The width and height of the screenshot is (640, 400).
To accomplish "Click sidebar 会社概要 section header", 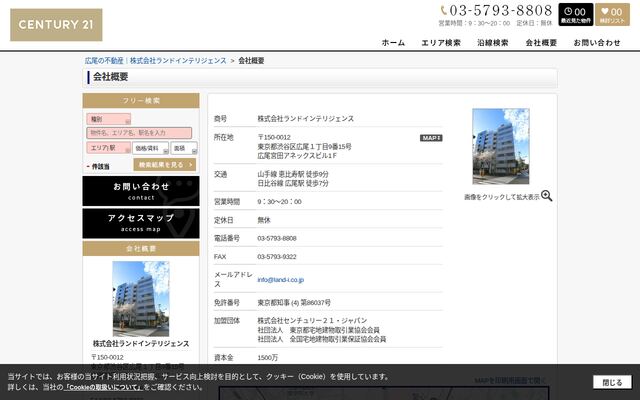I will point(141,249).
